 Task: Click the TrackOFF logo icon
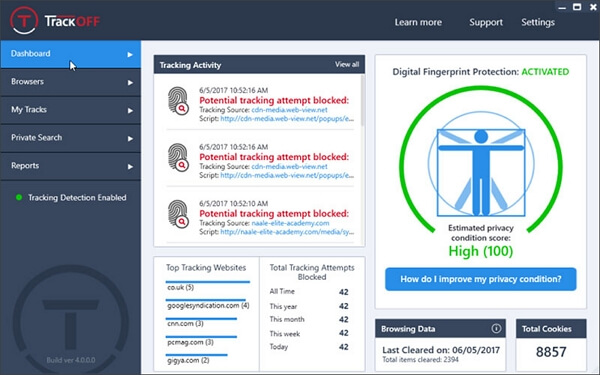tap(24, 20)
